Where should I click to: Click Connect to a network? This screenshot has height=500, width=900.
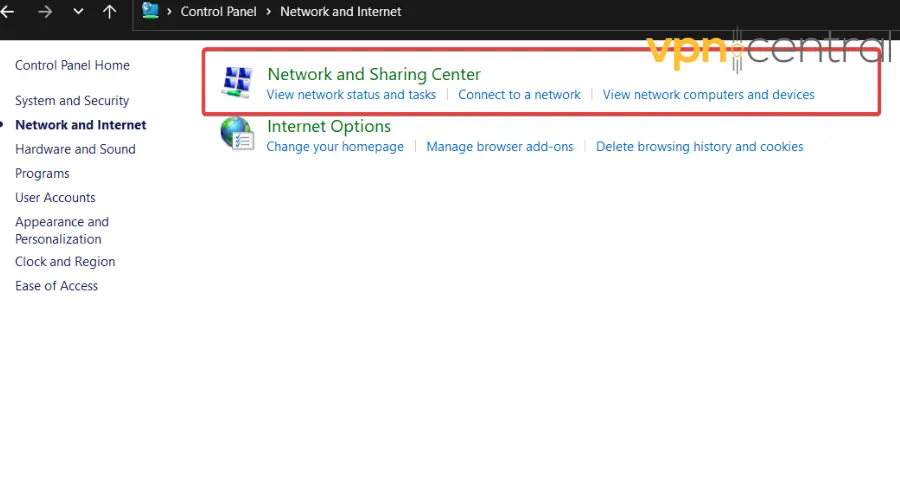tap(519, 95)
